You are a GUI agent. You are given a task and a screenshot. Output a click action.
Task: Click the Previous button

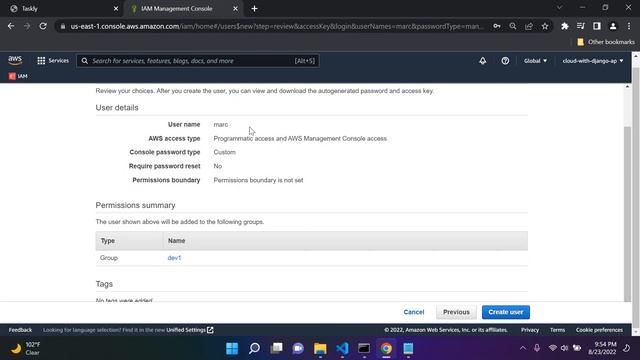pos(456,312)
